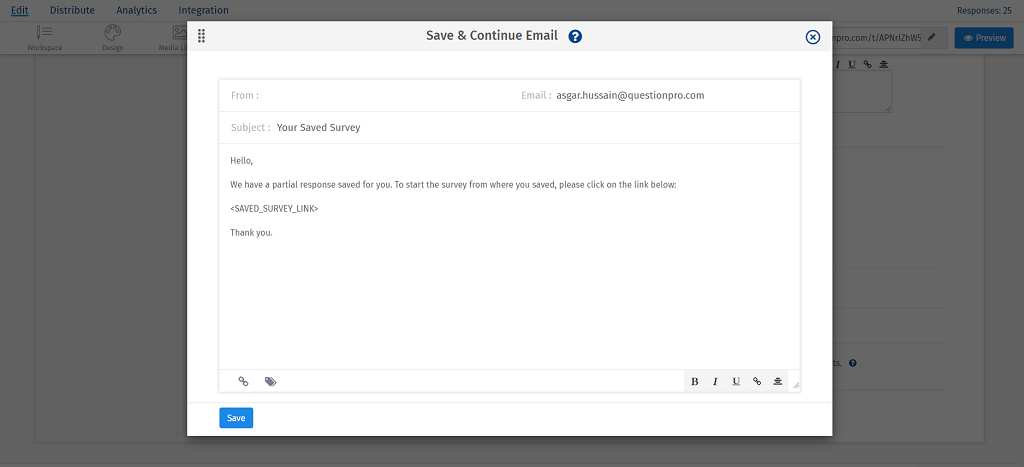Open the tags icon below the email body

pyautogui.click(x=270, y=381)
